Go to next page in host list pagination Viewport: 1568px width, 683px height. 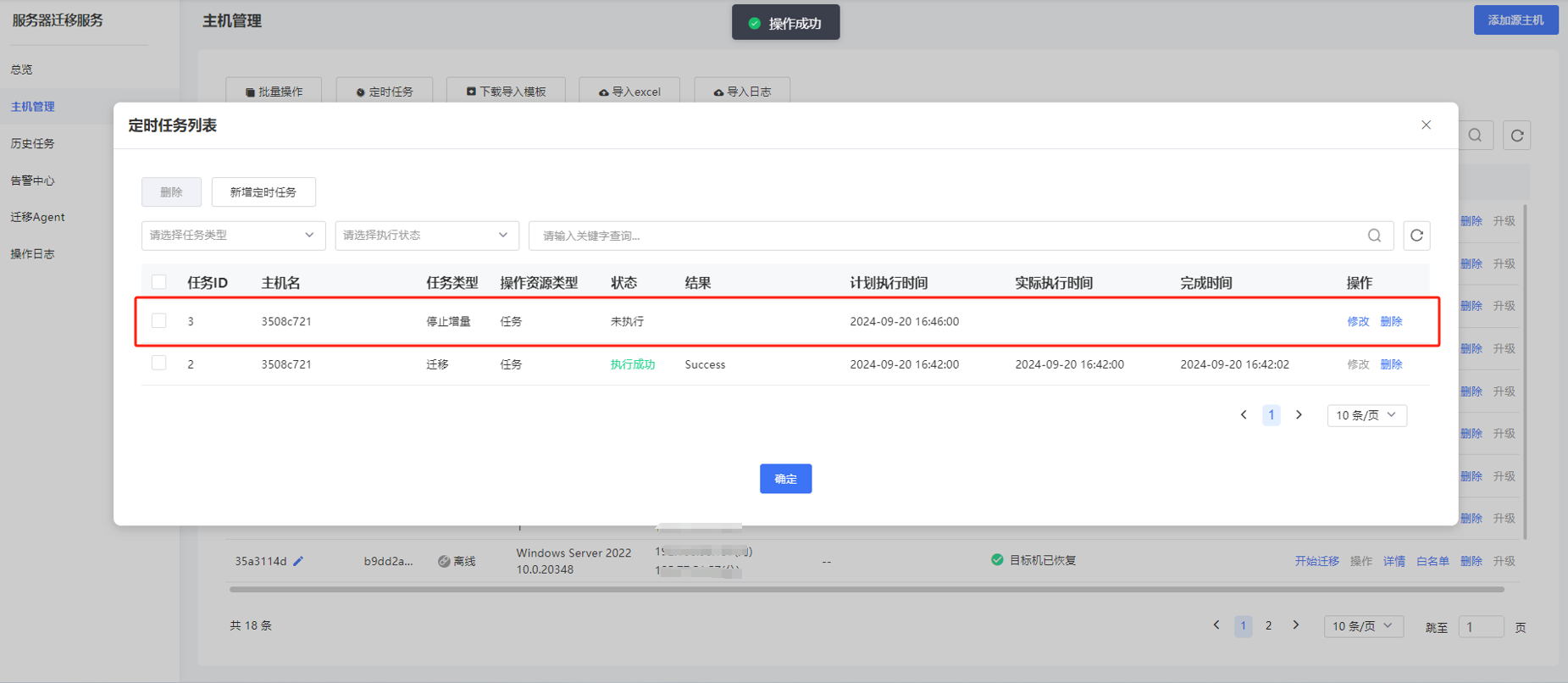coord(1296,625)
